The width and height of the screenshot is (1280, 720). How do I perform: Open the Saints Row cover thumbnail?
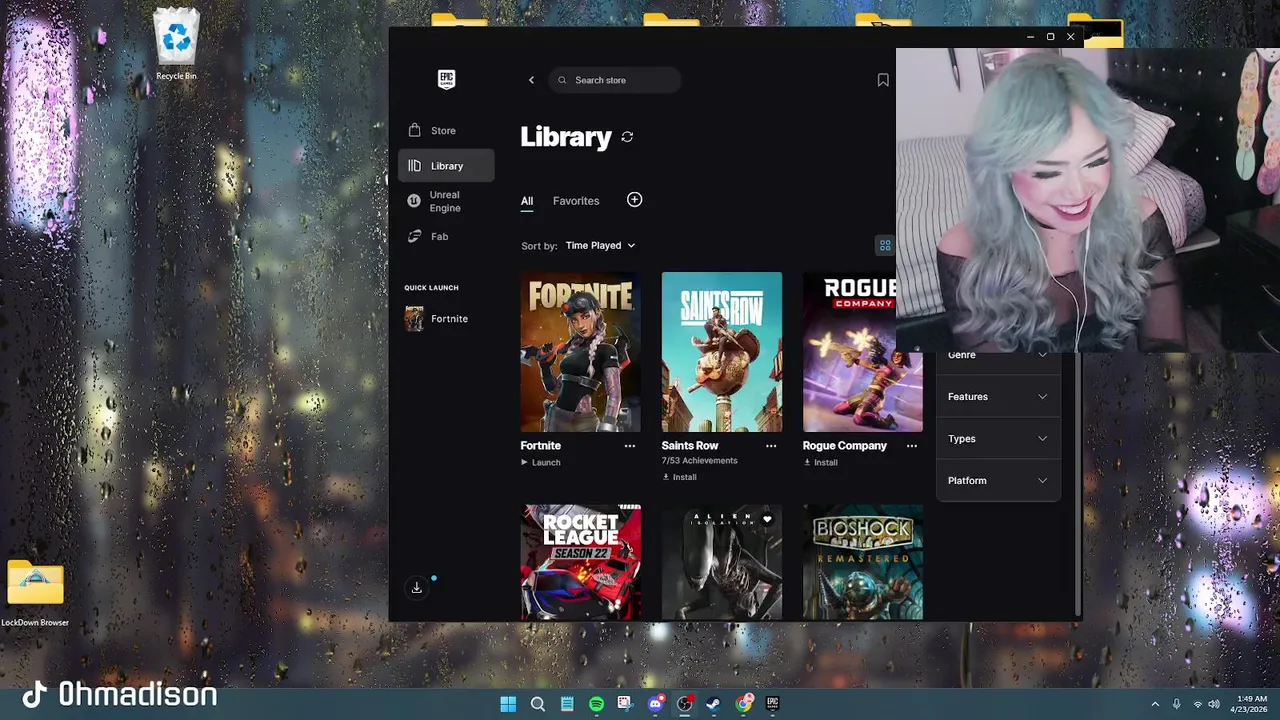(x=722, y=352)
